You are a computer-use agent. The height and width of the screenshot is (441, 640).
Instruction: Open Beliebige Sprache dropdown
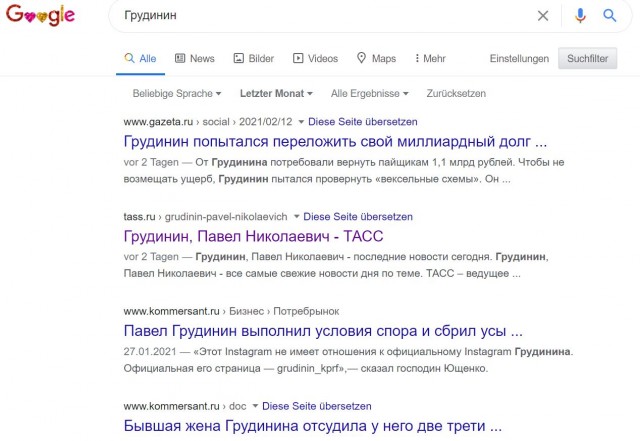pyautogui.click(x=177, y=94)
